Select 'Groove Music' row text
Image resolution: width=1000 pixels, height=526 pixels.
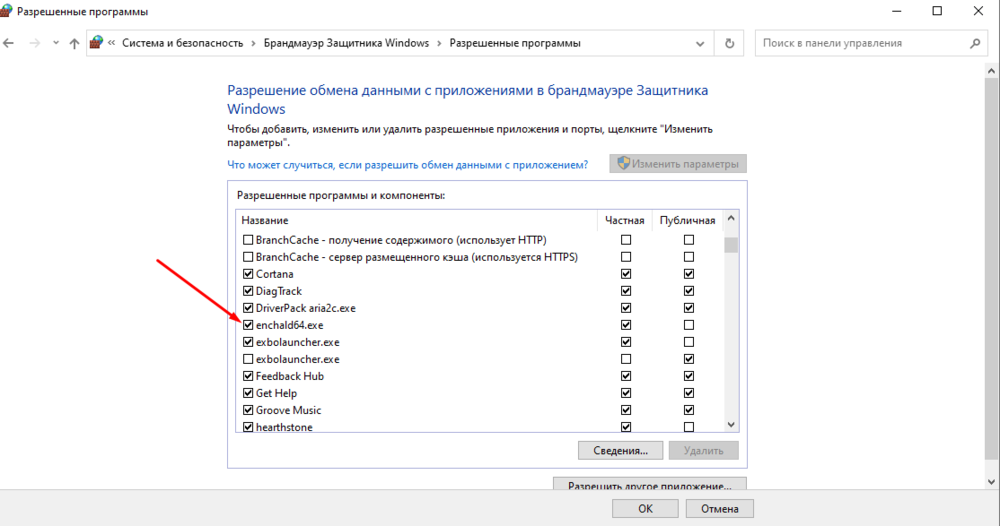(288, 410)
